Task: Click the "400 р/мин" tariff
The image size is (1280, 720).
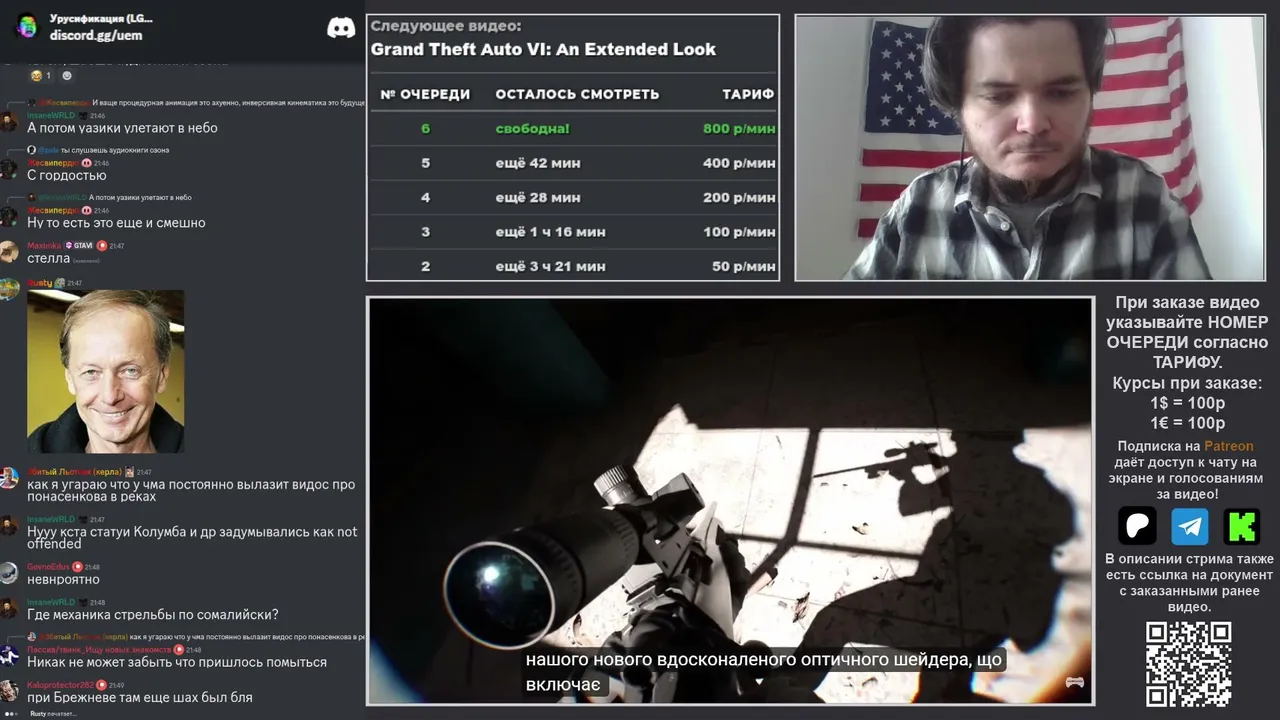Action: click(x=739, y=163)
